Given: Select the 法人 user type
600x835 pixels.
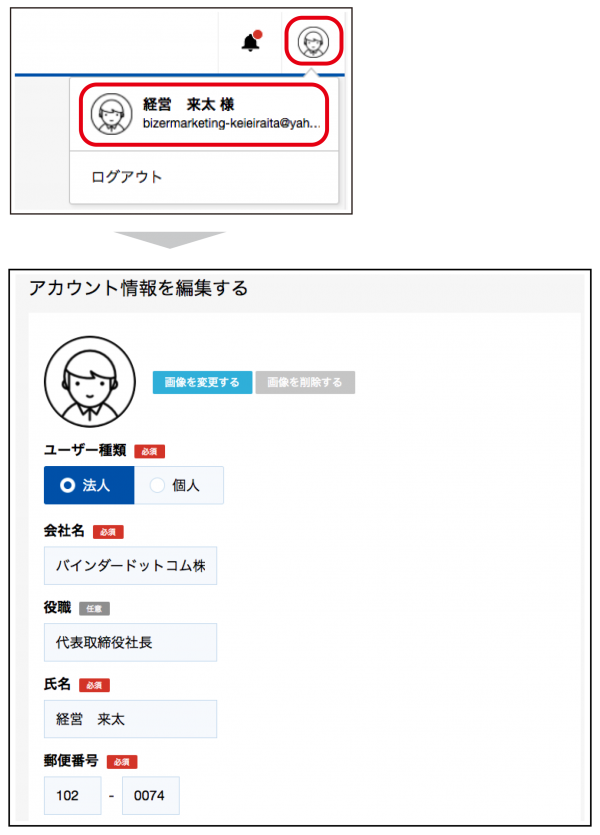Looking at the screenshot, I should coord(89,485).
